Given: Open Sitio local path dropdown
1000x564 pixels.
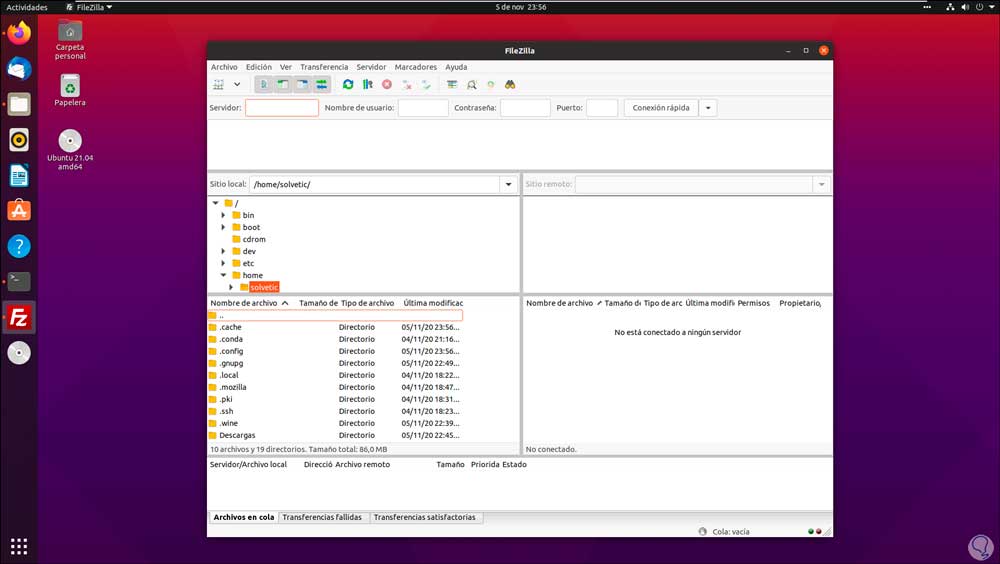Looking at the screenshot, I should pyautogui.click(x=508, y=184).
